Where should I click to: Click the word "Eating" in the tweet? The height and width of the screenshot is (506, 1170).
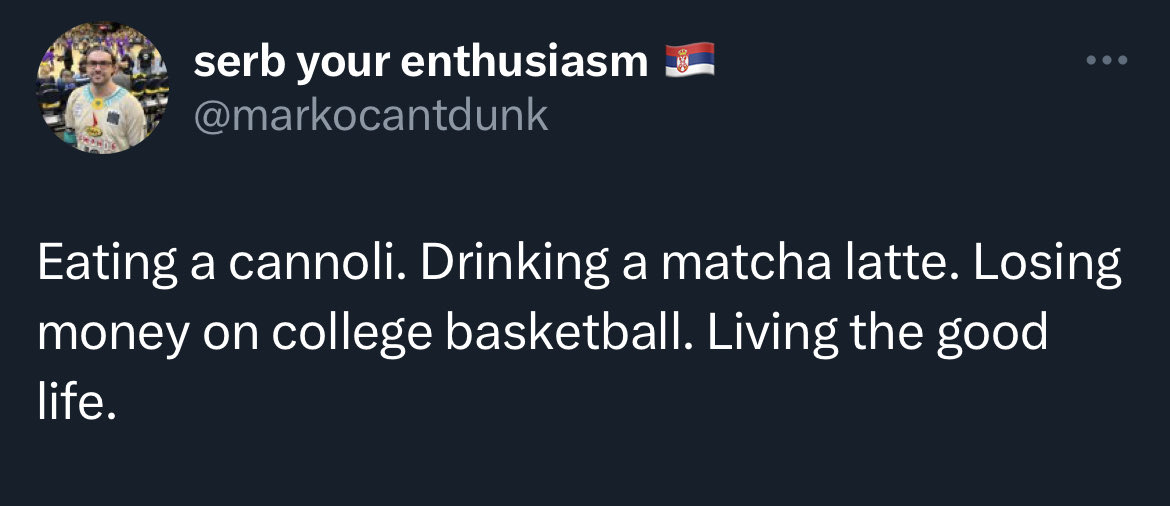click(x=107, y=266)
